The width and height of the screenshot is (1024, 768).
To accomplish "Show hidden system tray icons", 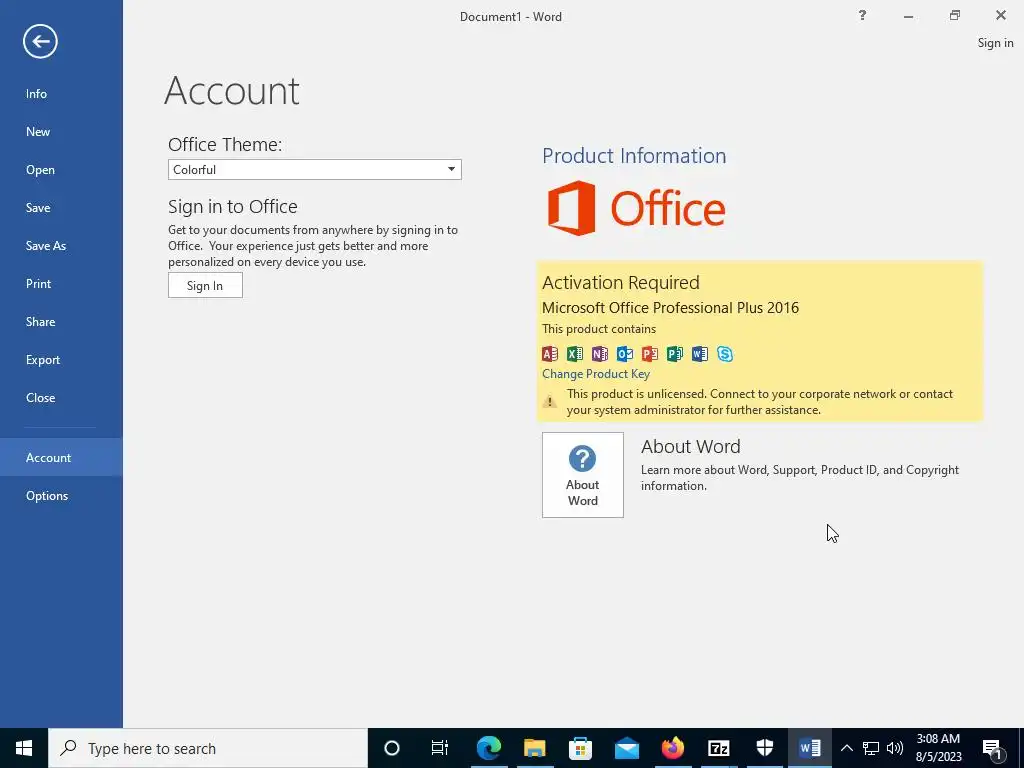I will point(846,748).
